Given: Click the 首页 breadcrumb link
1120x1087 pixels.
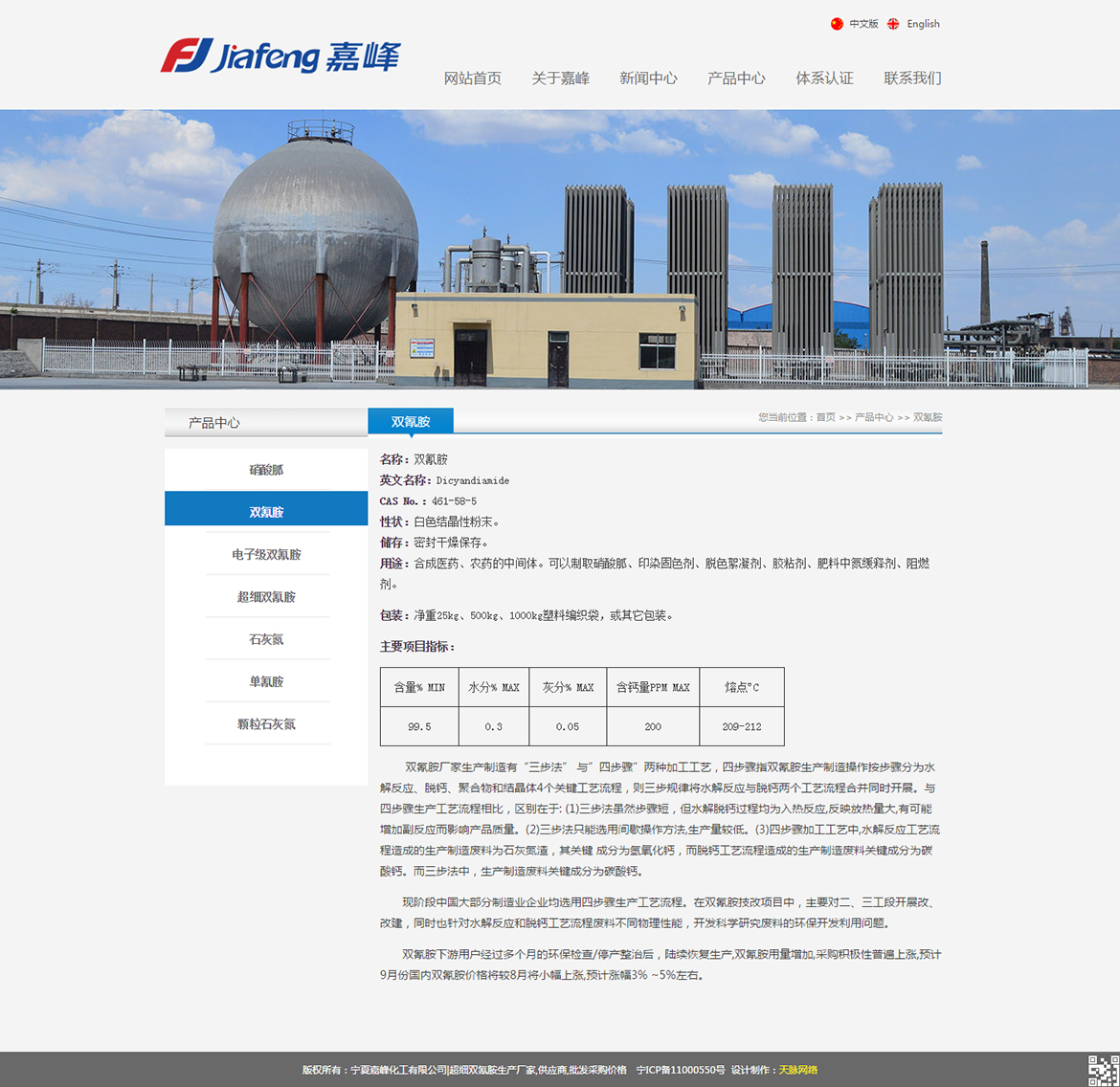Looking at the screenshot, I should click(x=825, y=417).
